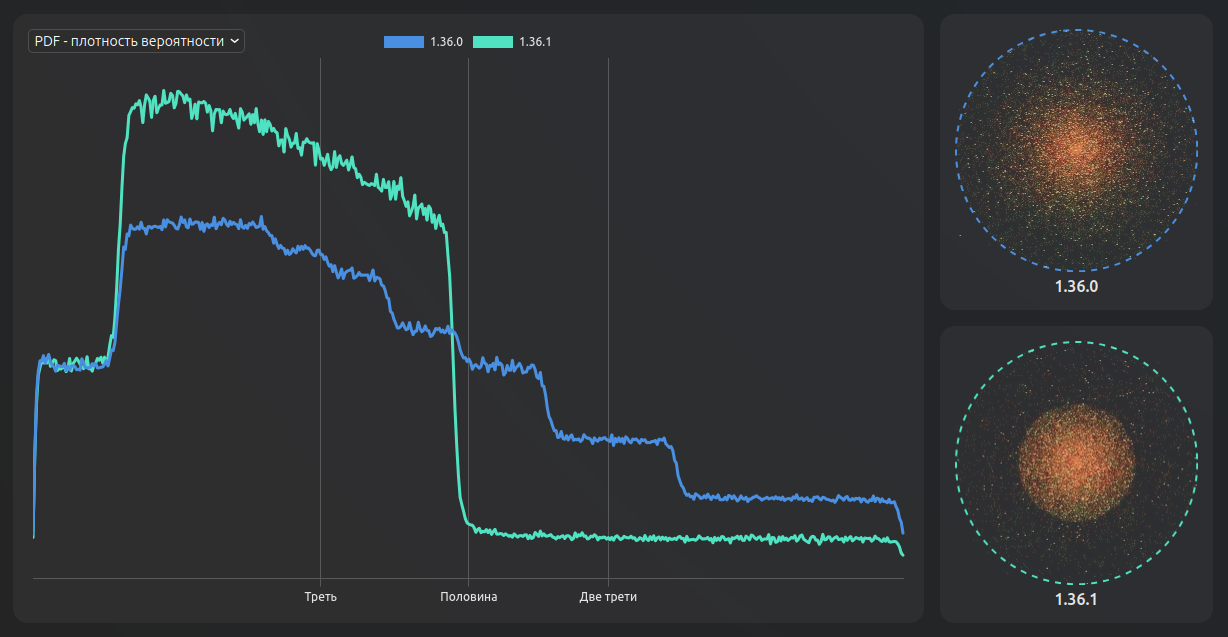Click the vertical gridline above Треть

click(x=320, y=400)
